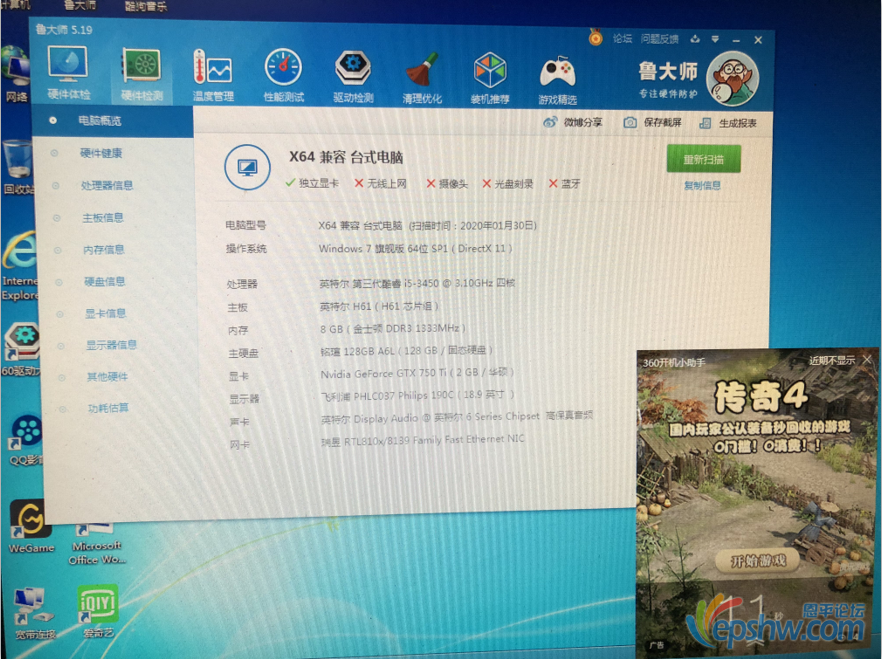
Task: Select 硬盘信息 in the sidebar
Action: [105, 282]
